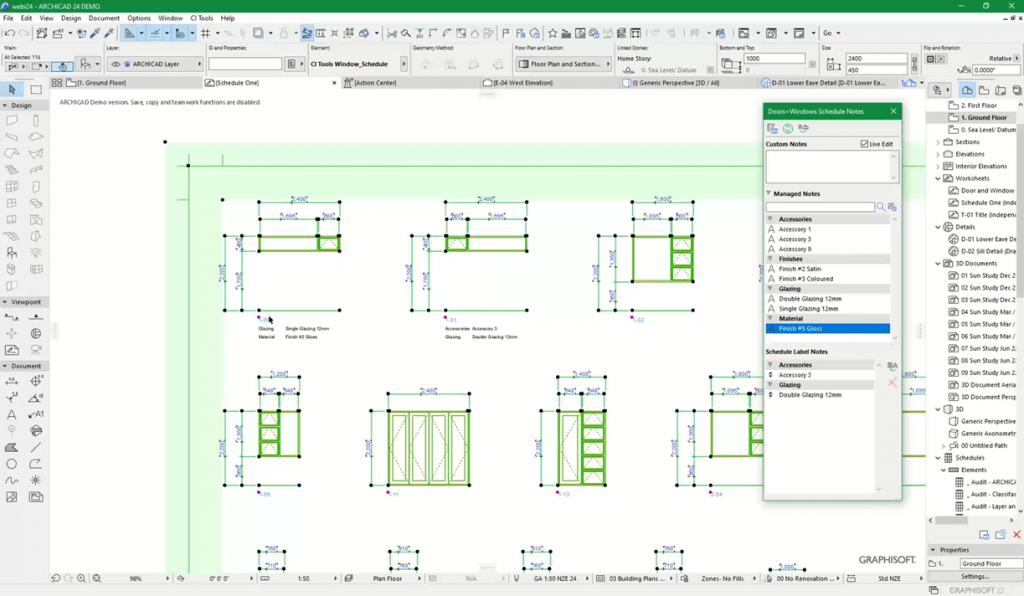The width and height of the screenshot is (1024, 596).
Task: Select Double Glazing 12mm in Managed Notes
Action: tap(810, 299)
